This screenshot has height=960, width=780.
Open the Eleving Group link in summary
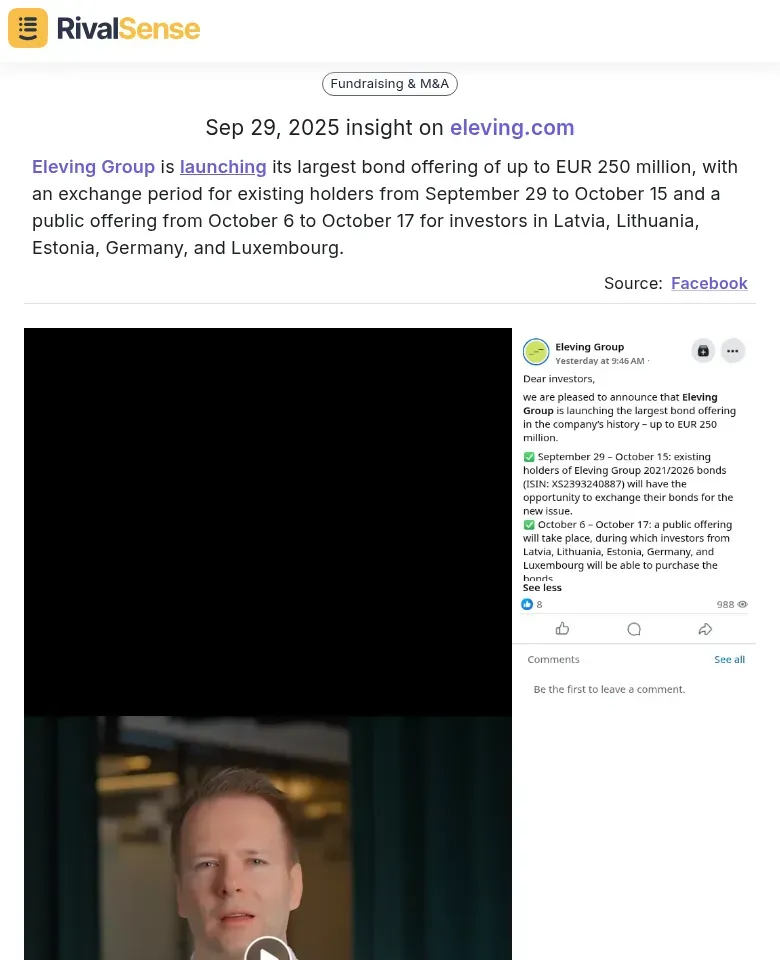pos(93,167)
